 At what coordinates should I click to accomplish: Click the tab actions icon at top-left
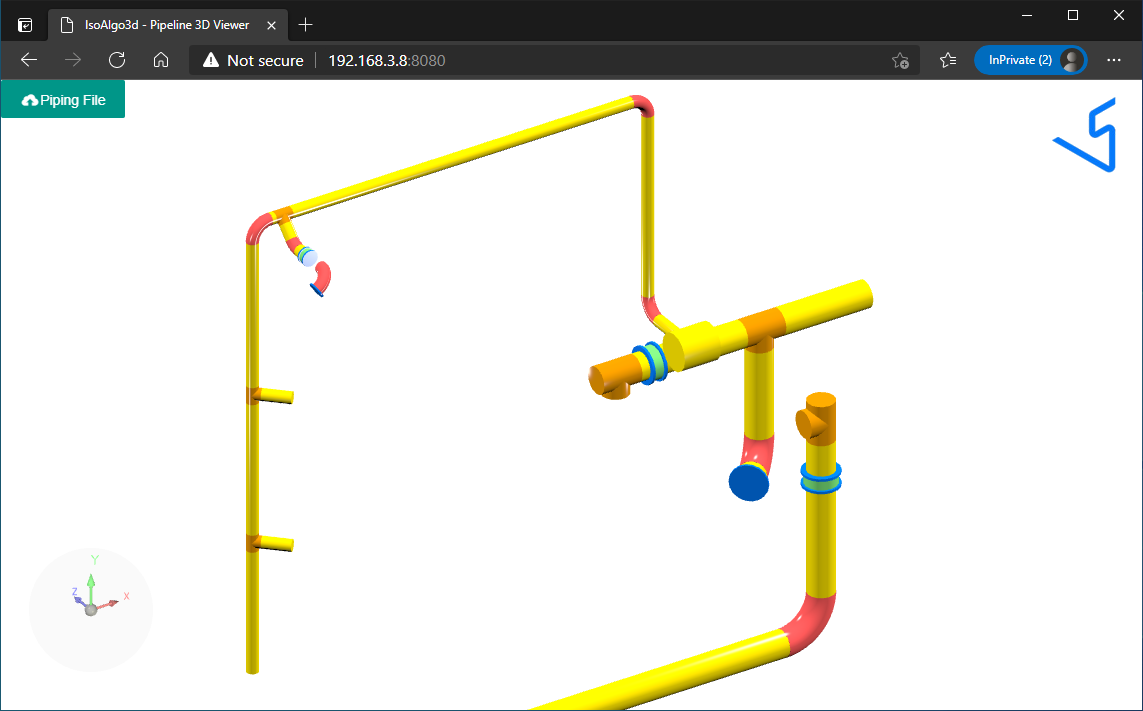25,26
